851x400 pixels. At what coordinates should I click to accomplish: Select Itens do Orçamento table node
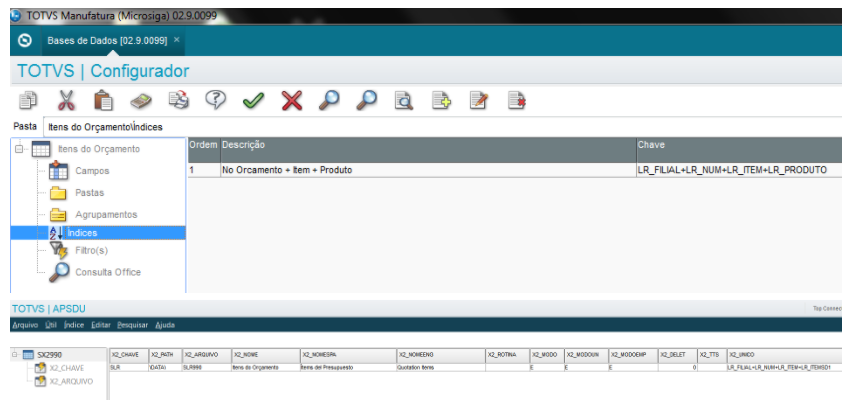click(x=99, y=149)
